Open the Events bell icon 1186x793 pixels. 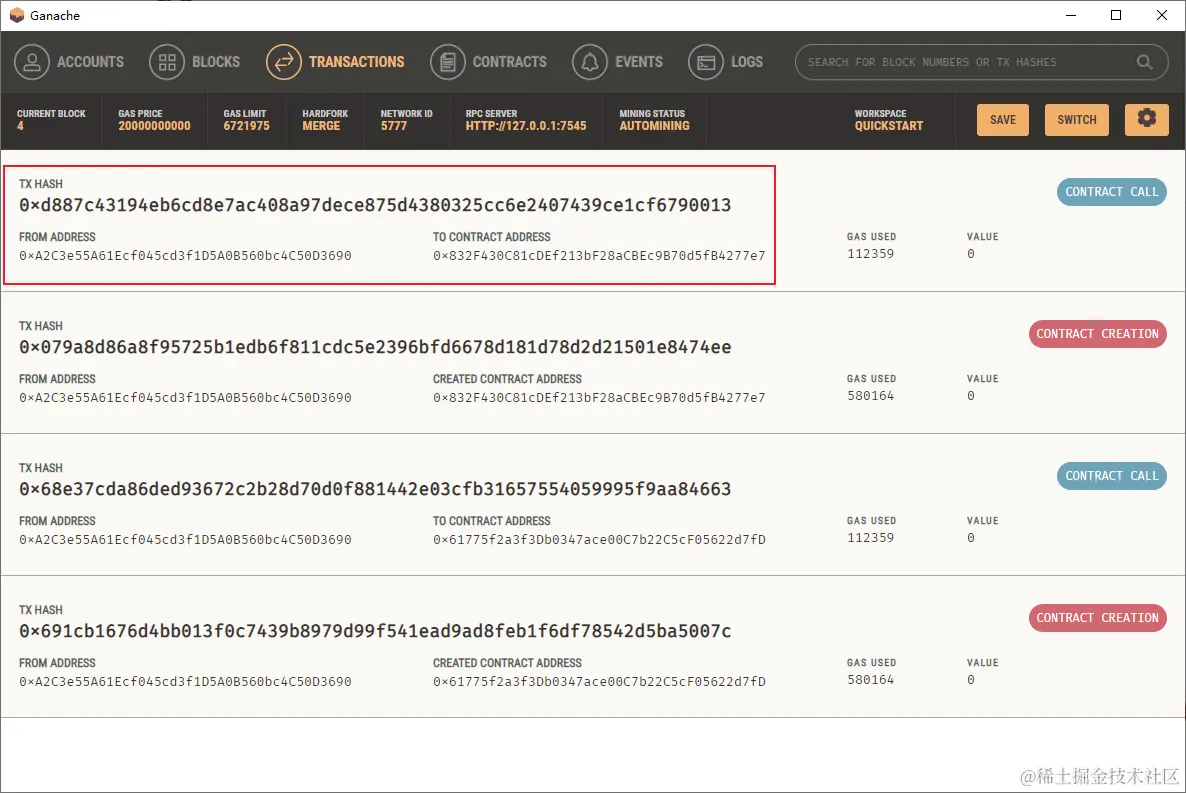[x=590, y=62]
